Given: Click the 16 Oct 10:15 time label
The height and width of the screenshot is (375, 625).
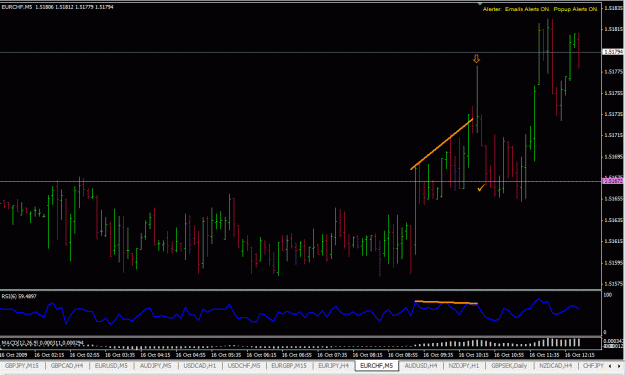Looking at the screenshot, I should pyautogui.click(x=474, y=355).
